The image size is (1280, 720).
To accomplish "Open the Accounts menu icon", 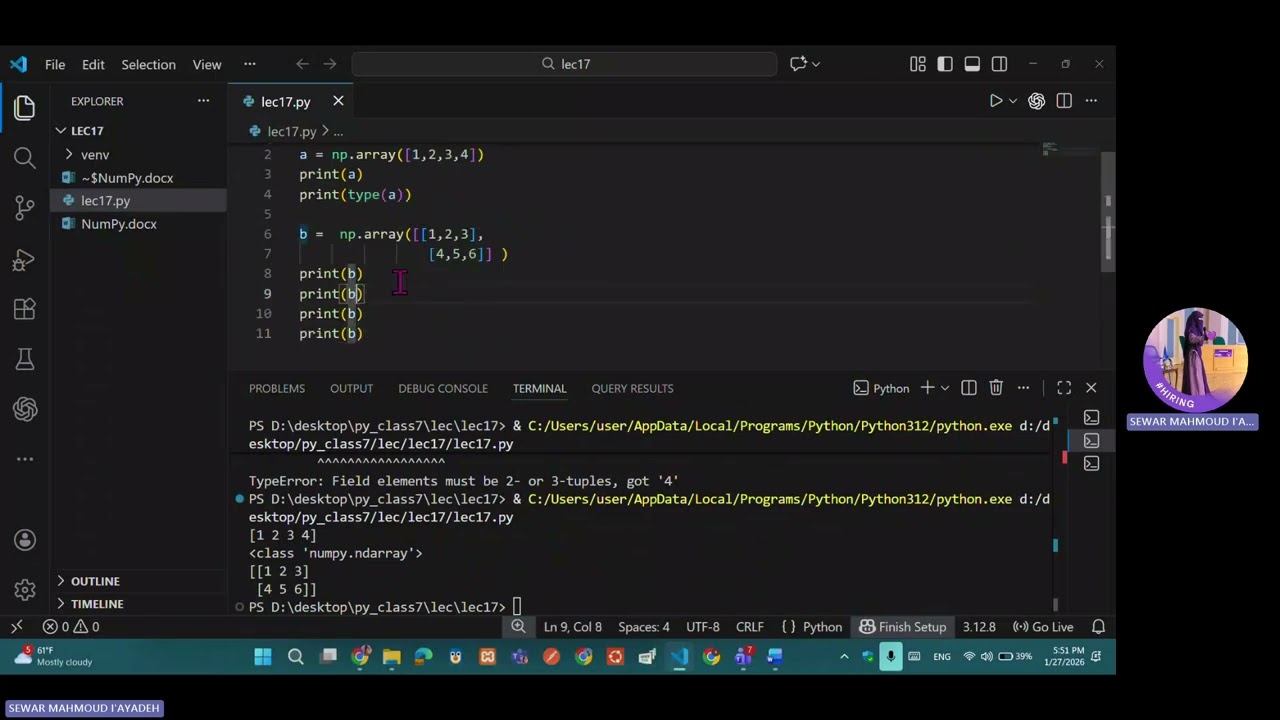I will click(x=24, y=540).
